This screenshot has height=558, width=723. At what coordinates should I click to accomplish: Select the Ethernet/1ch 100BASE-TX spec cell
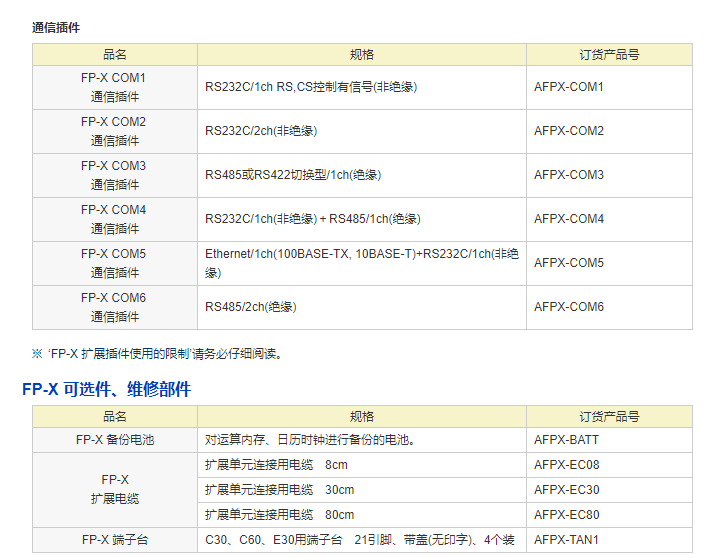point(362,263)
